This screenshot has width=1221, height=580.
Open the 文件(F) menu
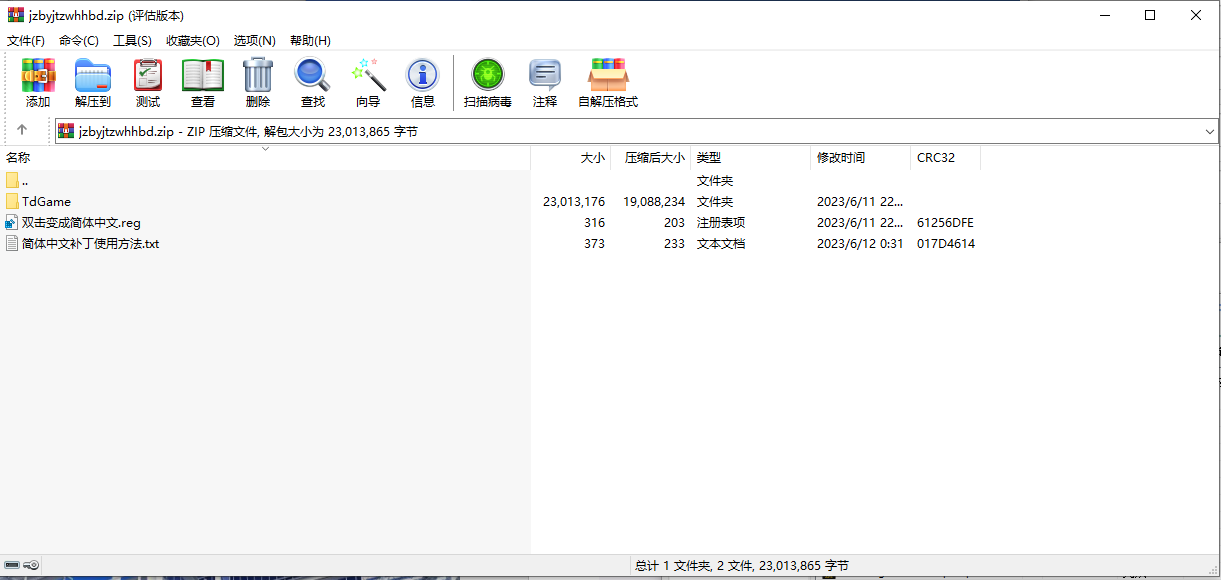(x=26, y=40)
